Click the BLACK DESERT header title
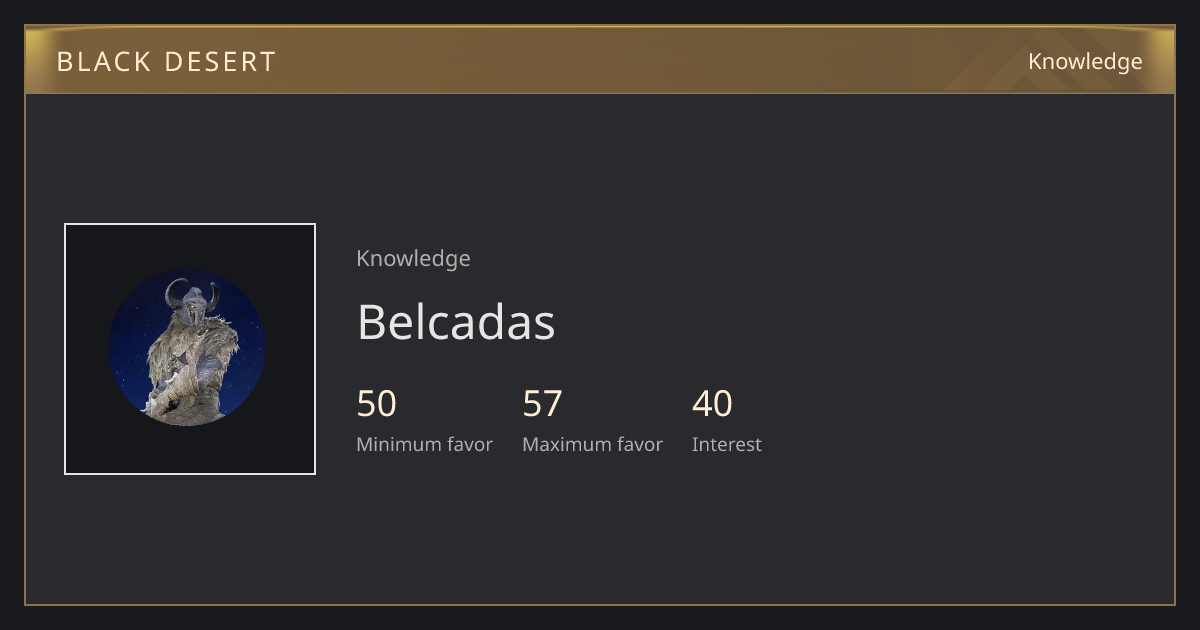The width and height of the screenshot is (1200, 630). click(x=166, y=62)
